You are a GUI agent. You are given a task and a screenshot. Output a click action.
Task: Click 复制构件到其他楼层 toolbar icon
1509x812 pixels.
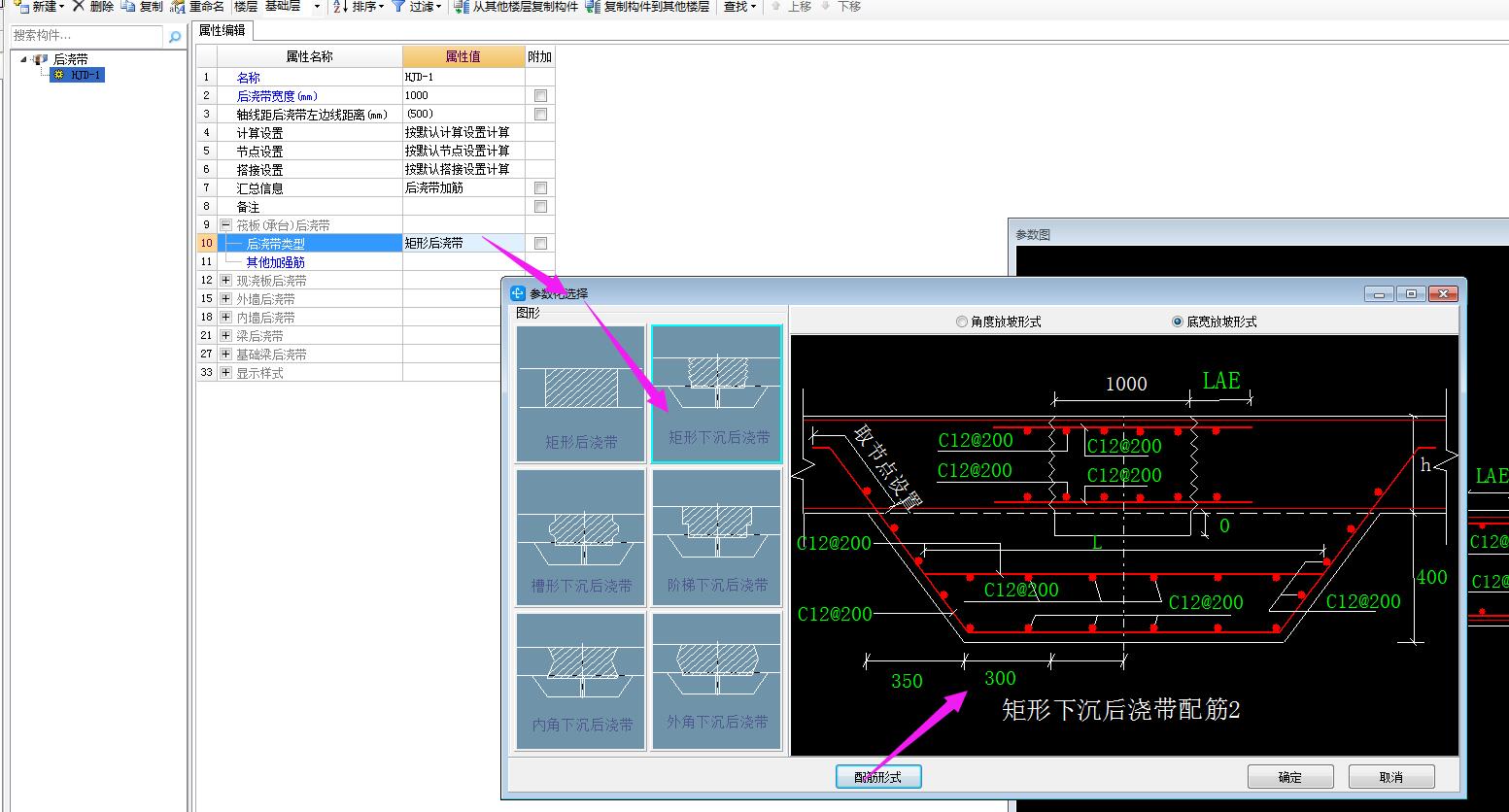pos(594,7)
